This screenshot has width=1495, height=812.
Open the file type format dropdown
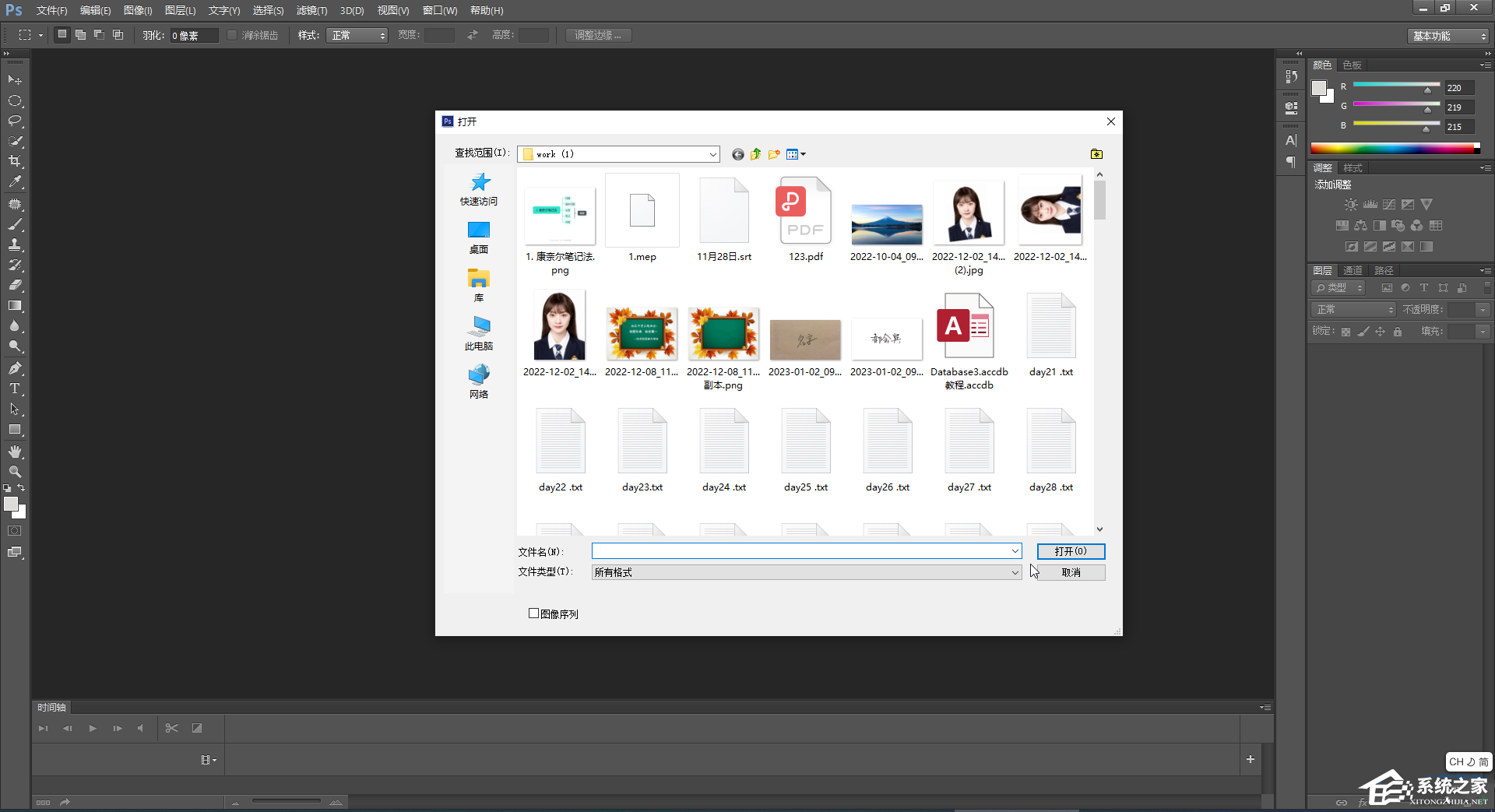tap(1015, 572)
